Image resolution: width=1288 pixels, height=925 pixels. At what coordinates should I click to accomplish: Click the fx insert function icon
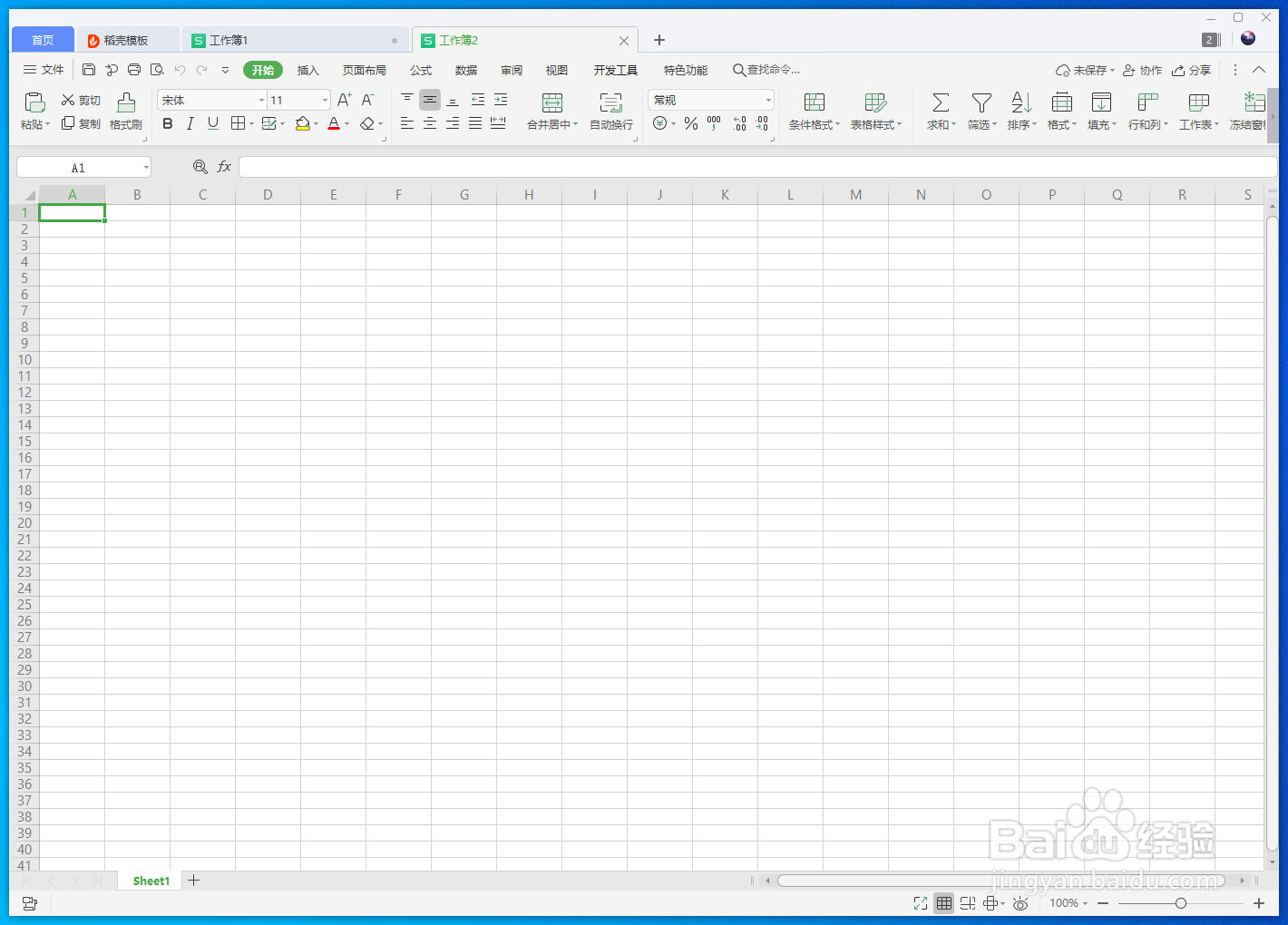pos(224,167)
